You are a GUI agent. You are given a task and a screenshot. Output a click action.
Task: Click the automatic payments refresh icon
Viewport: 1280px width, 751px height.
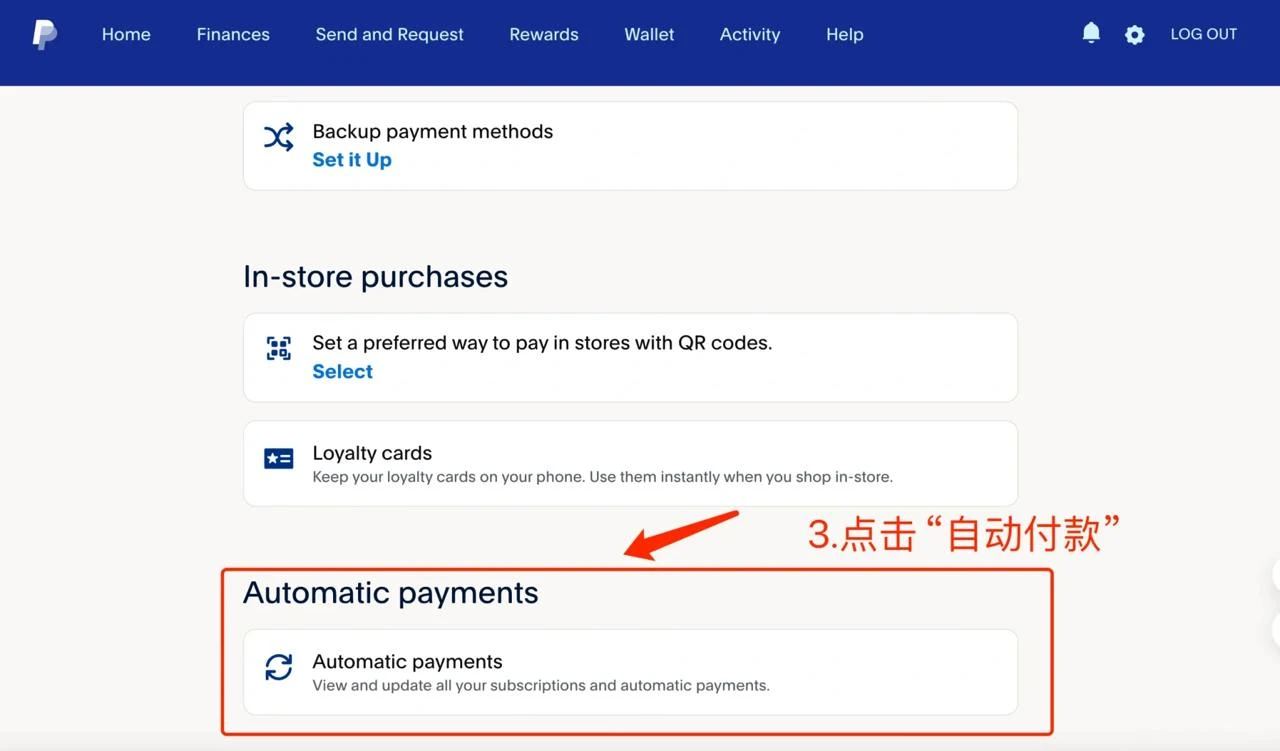[278, 667]
